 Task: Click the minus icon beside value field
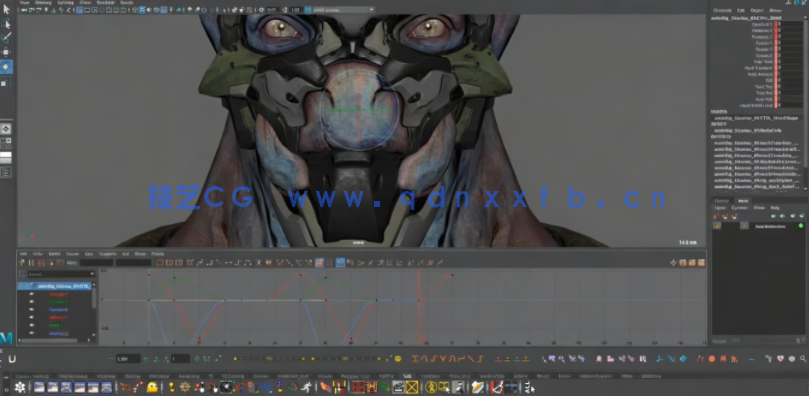(111, 358)
